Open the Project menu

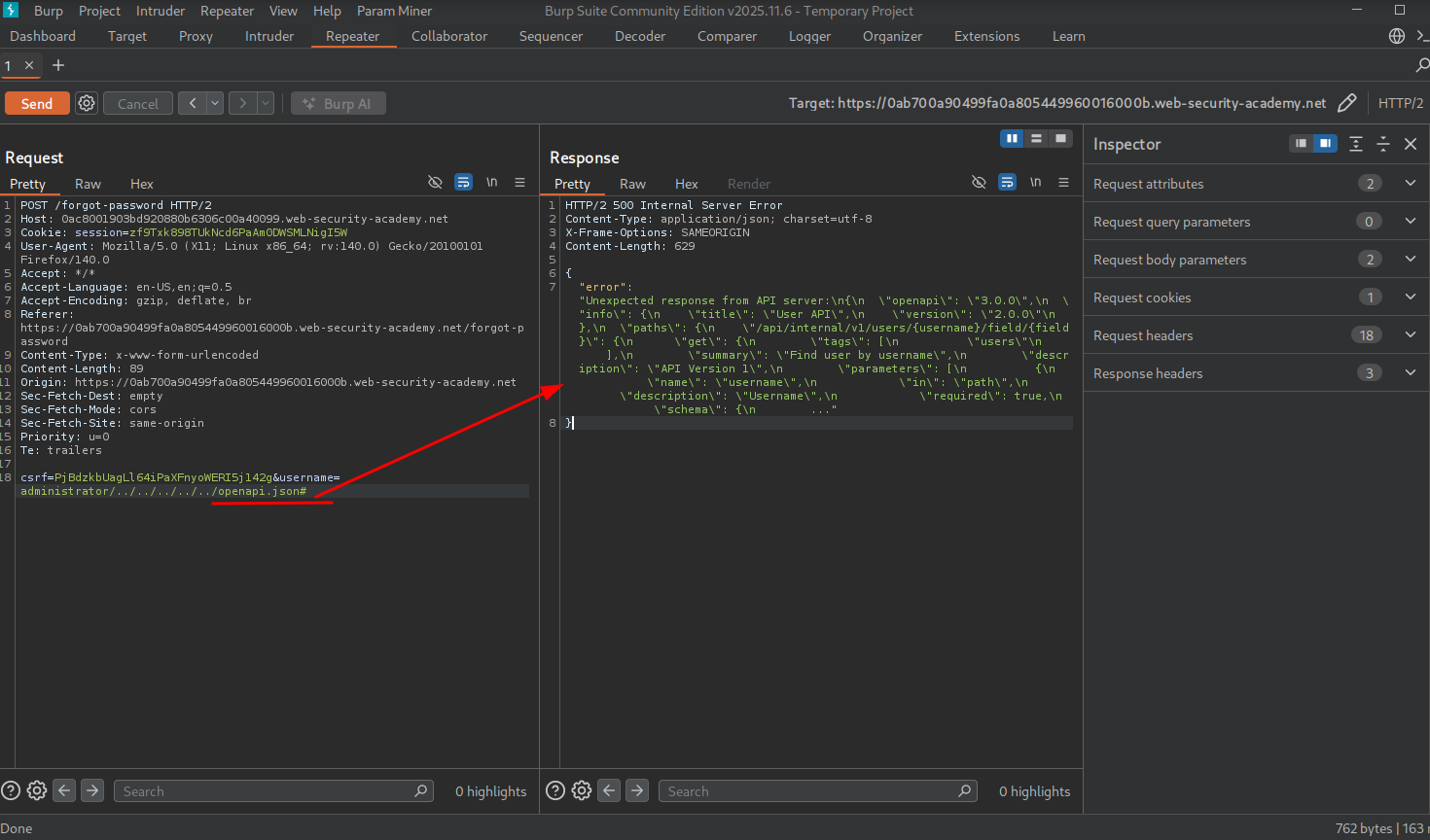point(99,11)
